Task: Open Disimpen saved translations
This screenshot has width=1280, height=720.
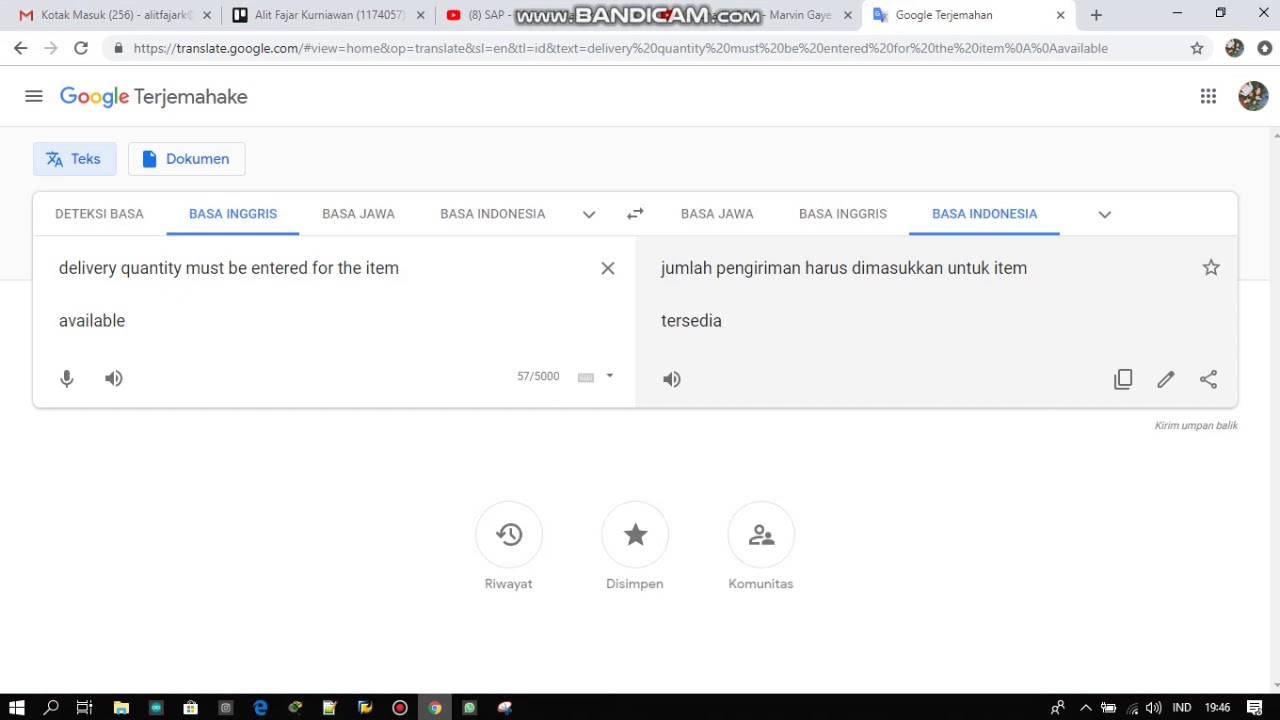Action: tap(635, 535)
